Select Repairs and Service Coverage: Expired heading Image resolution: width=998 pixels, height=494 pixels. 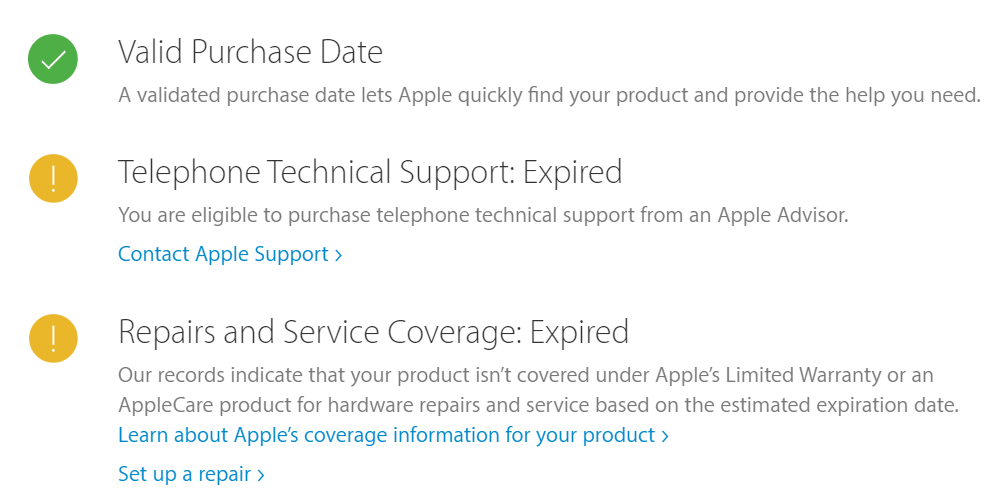374,332
